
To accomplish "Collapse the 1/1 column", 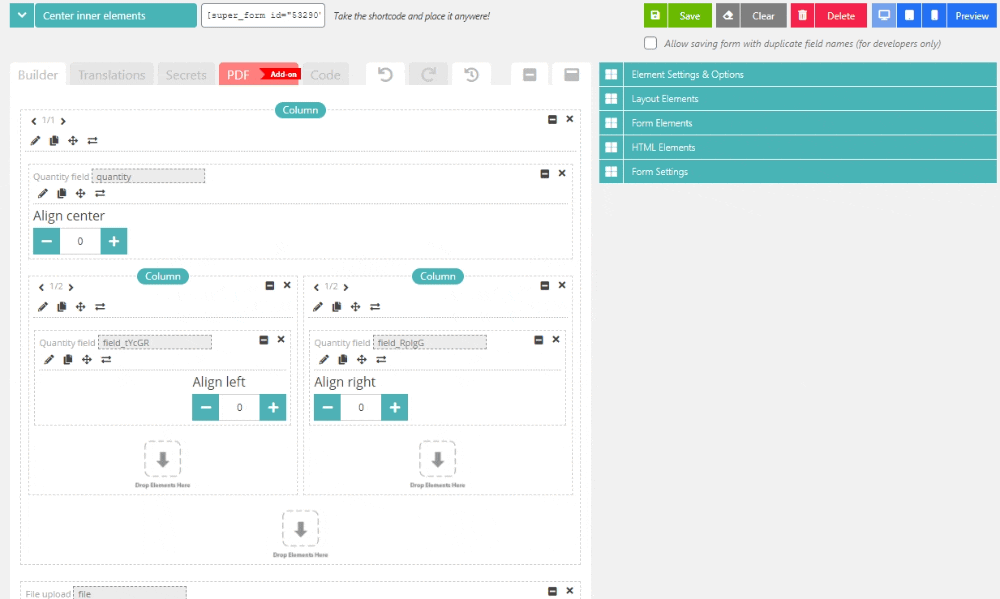I will [552, 119].
